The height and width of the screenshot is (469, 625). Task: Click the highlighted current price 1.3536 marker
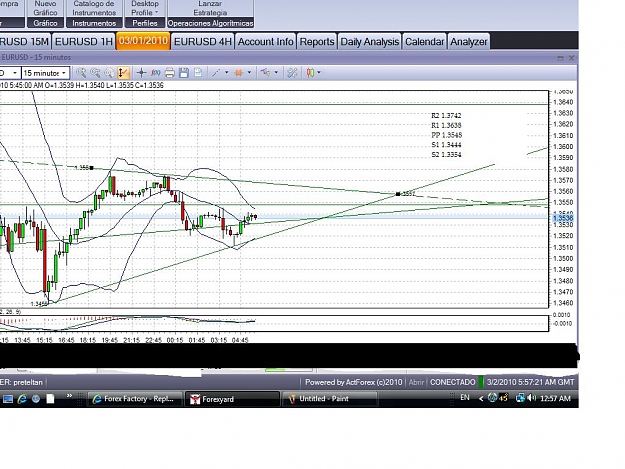[x=563, y=218]
